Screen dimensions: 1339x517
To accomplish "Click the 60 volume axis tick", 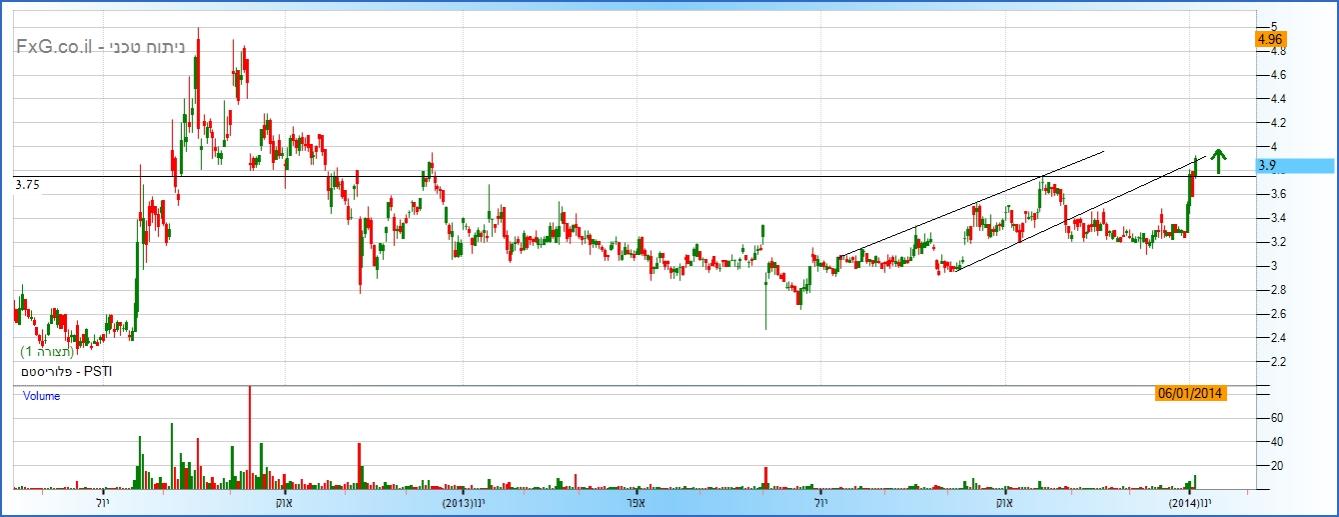I will point(1277,418).
